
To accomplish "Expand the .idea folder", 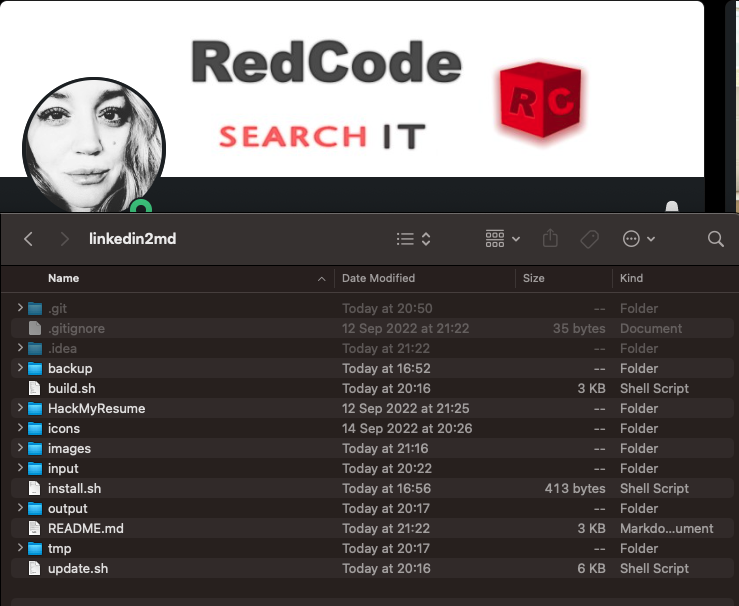I will (x=20, y=348).
